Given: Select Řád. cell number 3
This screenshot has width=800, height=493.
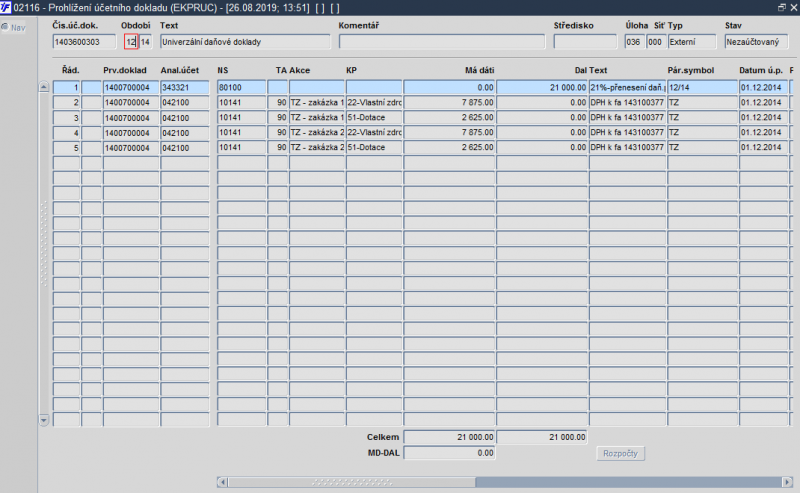Looking at the screenshot, I should click(66, 118).
